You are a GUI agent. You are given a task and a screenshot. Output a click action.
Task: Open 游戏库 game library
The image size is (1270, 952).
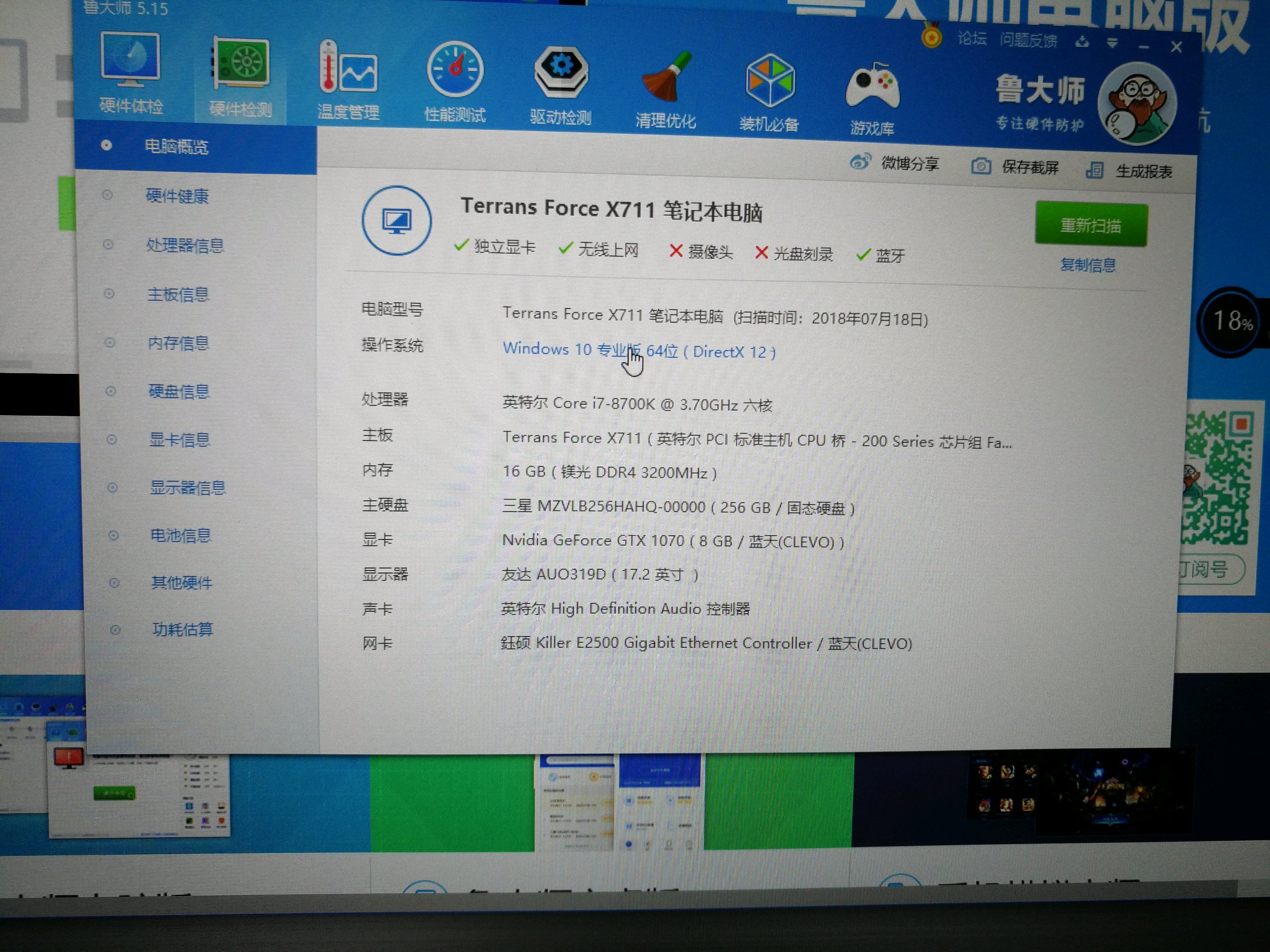[x=872, y=98]
